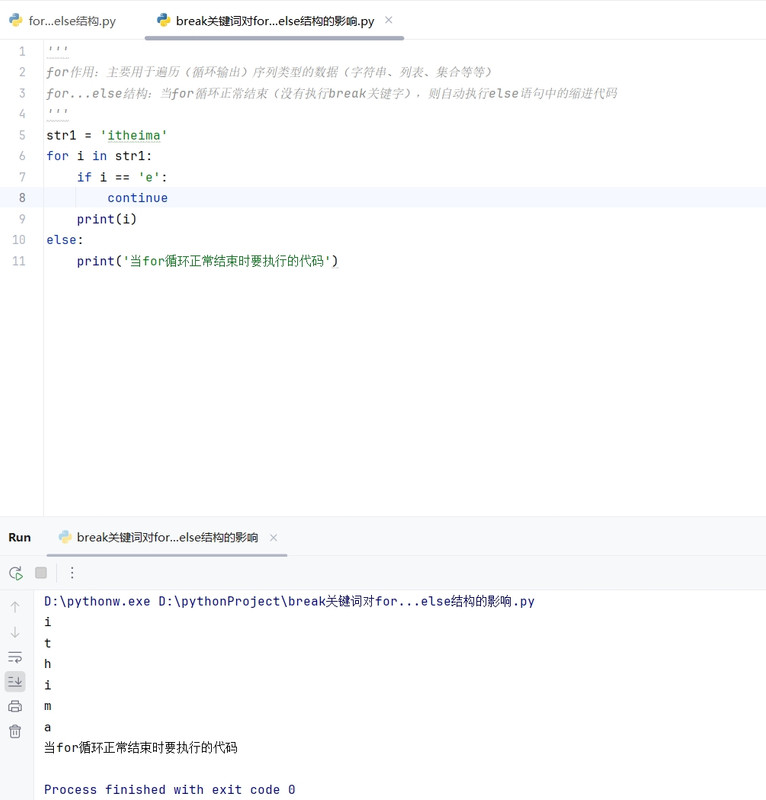Click the Python icon on the active editor tab
766x800 pixels.
pos(163,20)
